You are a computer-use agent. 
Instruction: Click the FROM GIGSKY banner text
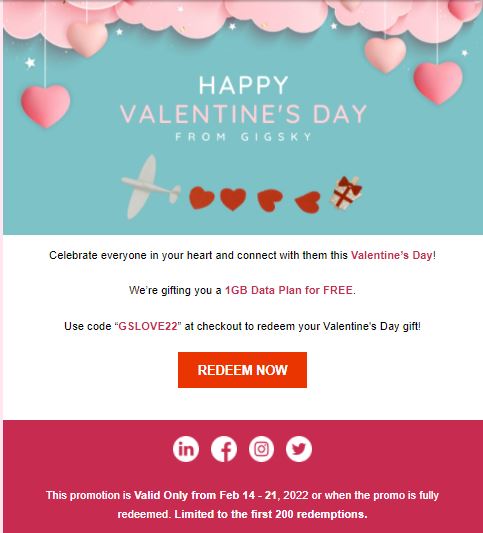click(x=243, y=137)
